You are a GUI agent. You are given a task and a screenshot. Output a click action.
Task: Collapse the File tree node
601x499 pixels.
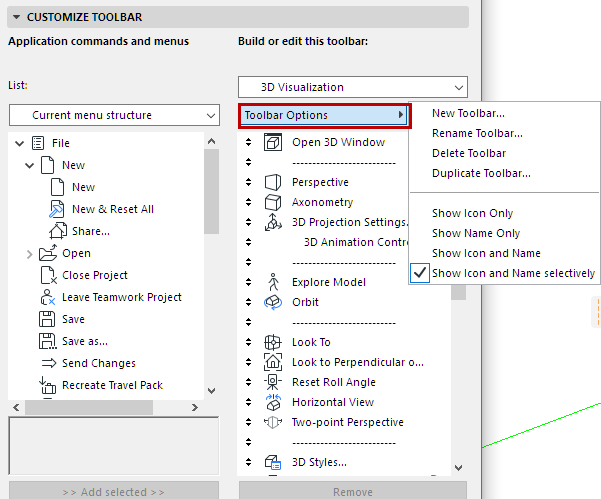click(18, 143)
